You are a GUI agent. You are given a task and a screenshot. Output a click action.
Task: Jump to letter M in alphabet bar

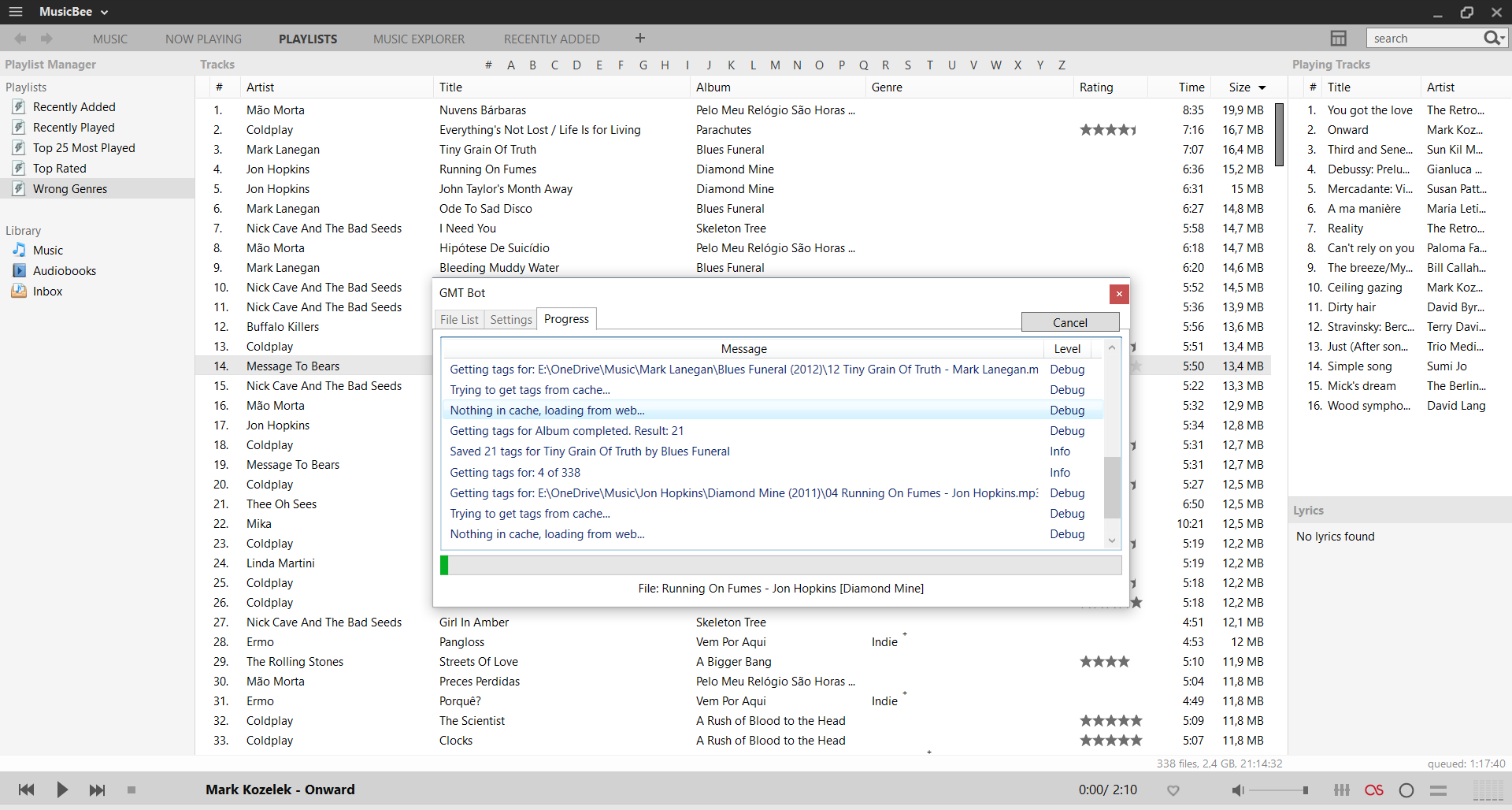[775, 65]
